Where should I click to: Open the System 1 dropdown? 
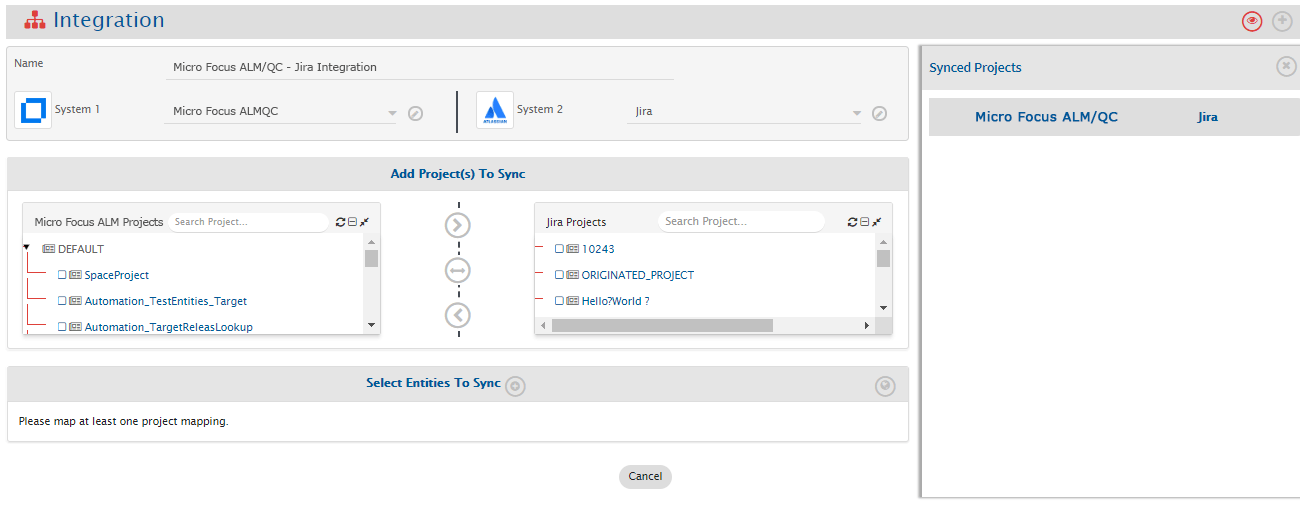tap(392, 114)
